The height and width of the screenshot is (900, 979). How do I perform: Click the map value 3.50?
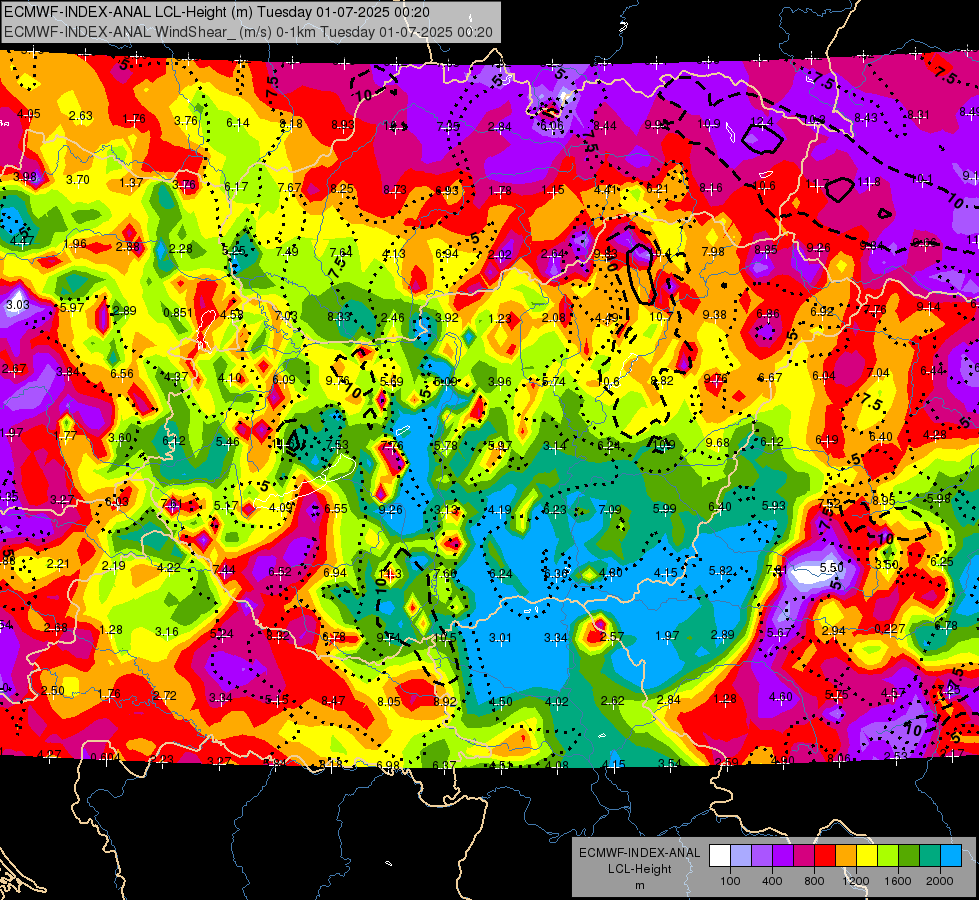887,565
